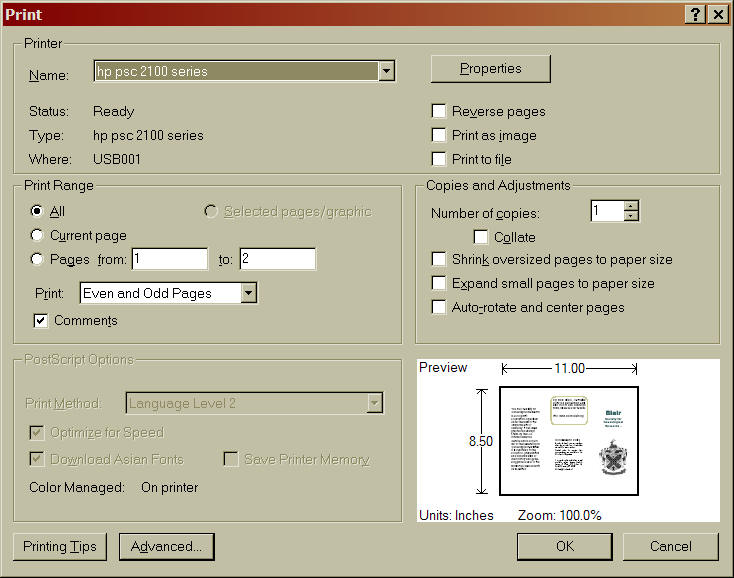734x578 pixels.
Task: Choose Current page radio option
Action: [x=38, y=236]
